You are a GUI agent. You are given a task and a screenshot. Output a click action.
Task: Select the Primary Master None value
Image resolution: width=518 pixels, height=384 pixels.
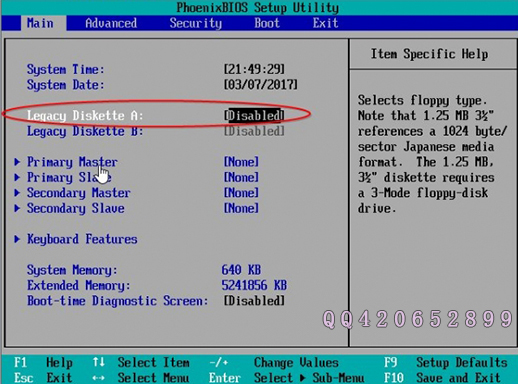coord(241,162)
